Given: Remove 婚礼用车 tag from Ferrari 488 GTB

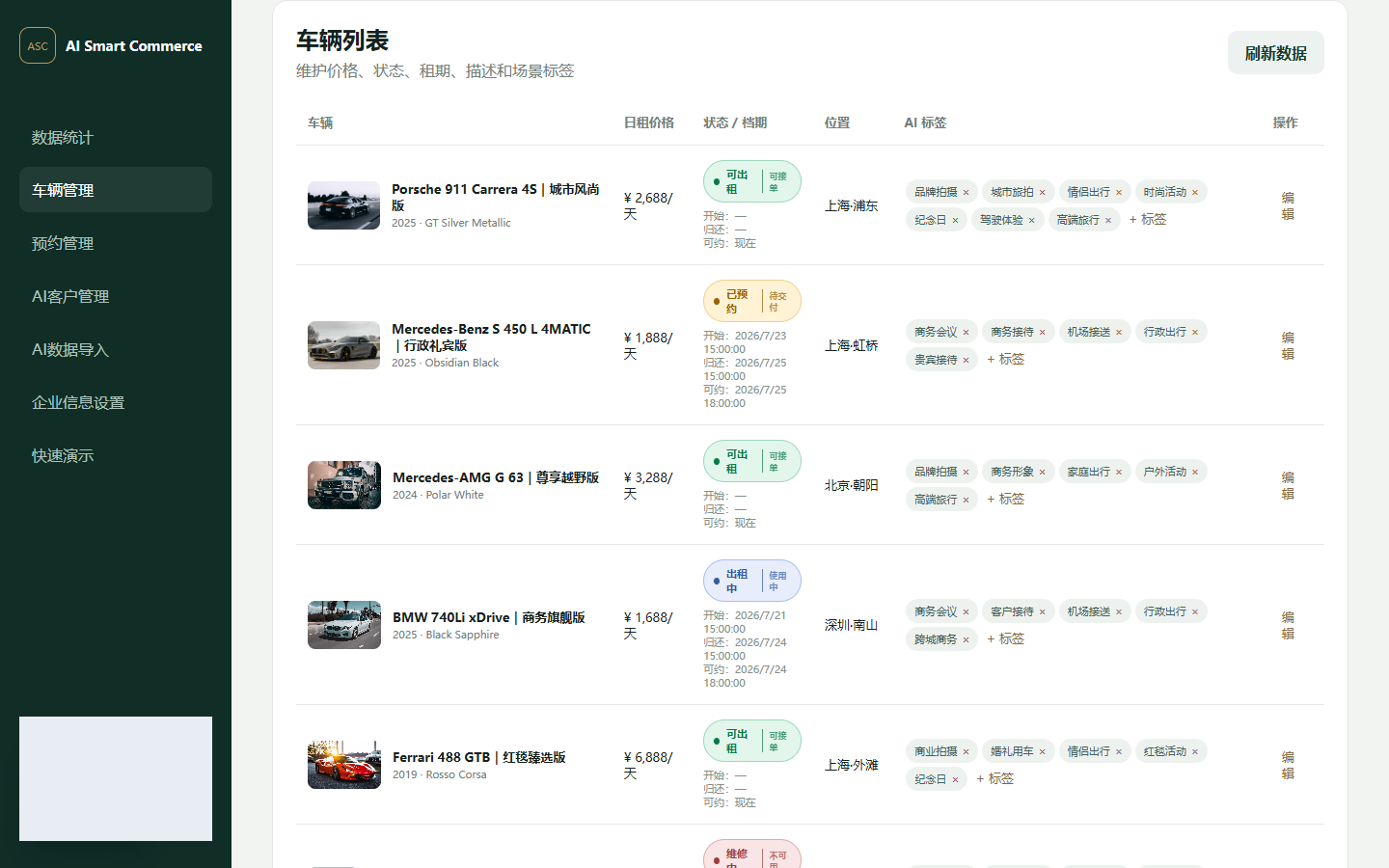Looking at the screenshot, I should point(1042,751).
